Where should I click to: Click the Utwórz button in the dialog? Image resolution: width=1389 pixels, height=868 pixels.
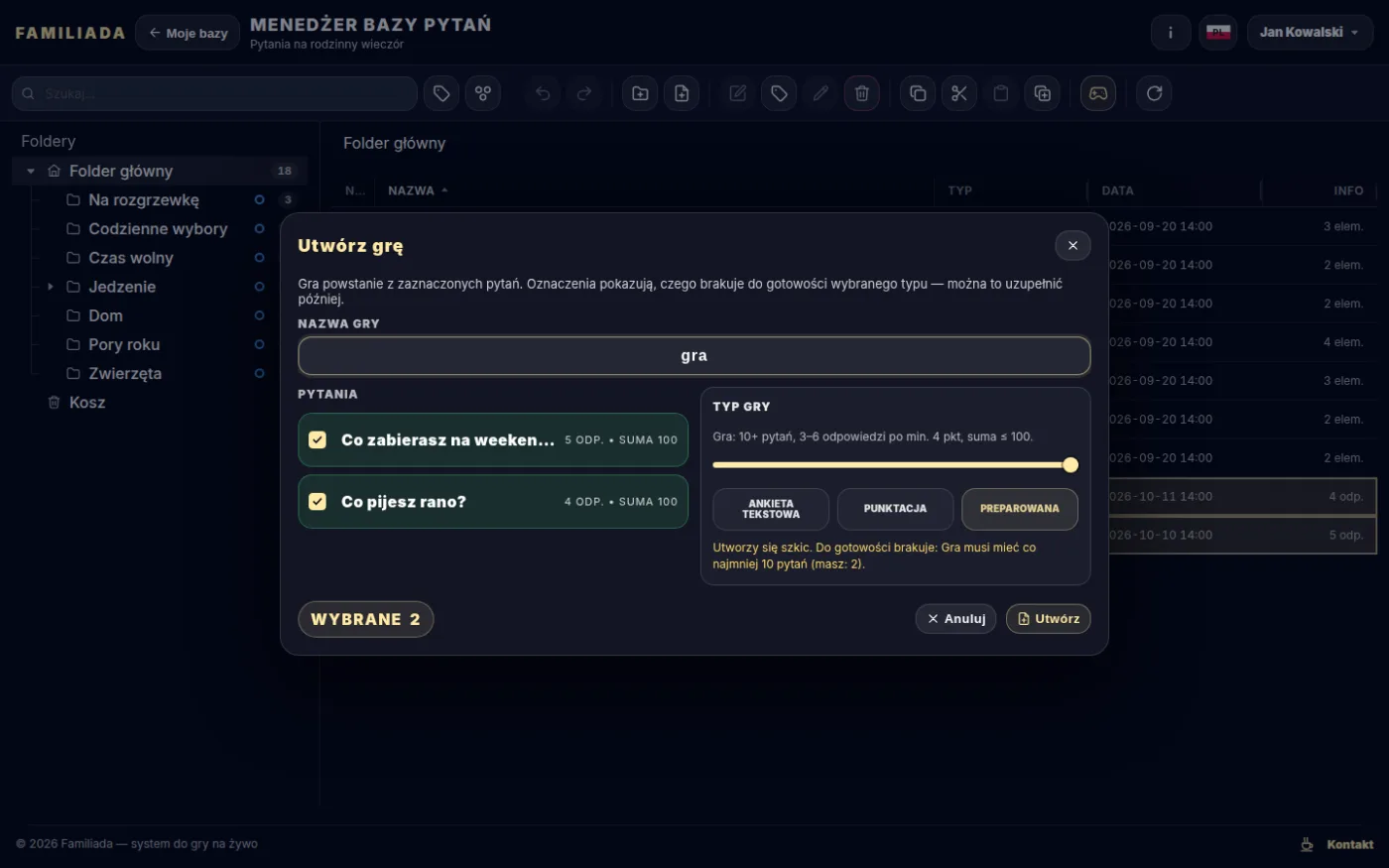(x=1049, y=619)
